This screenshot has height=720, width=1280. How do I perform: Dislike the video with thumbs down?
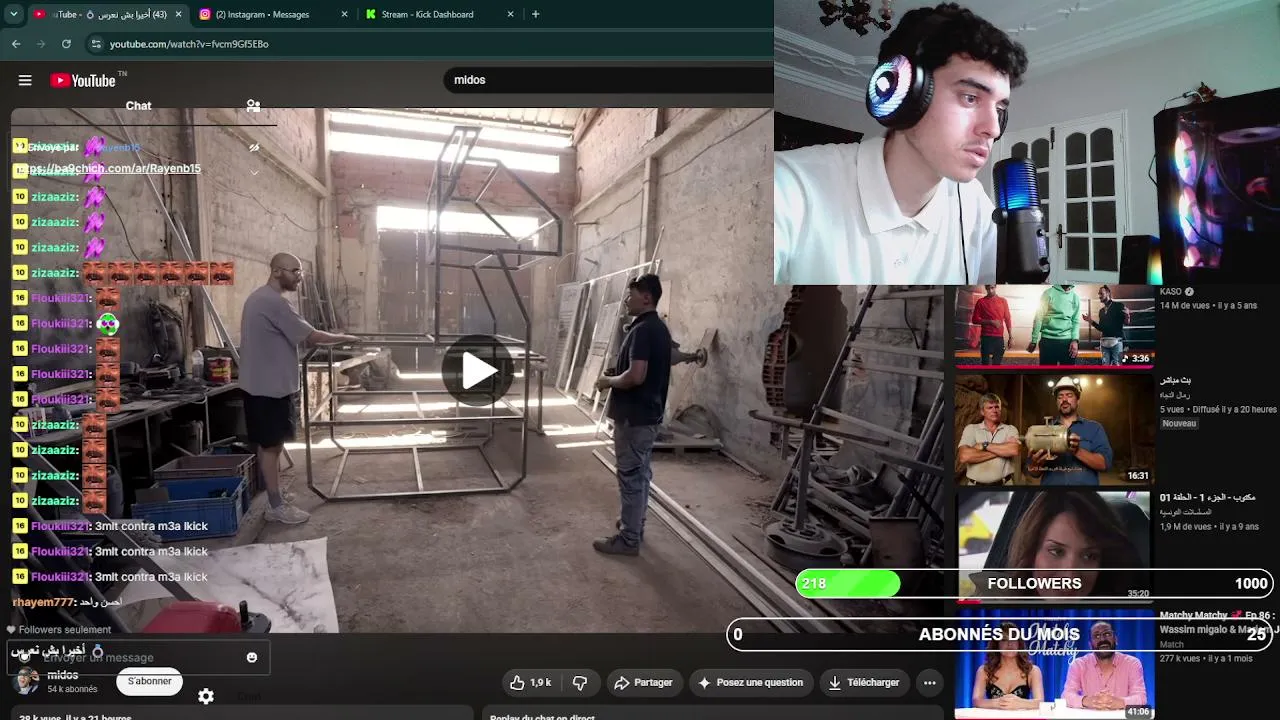click(579, 682)
